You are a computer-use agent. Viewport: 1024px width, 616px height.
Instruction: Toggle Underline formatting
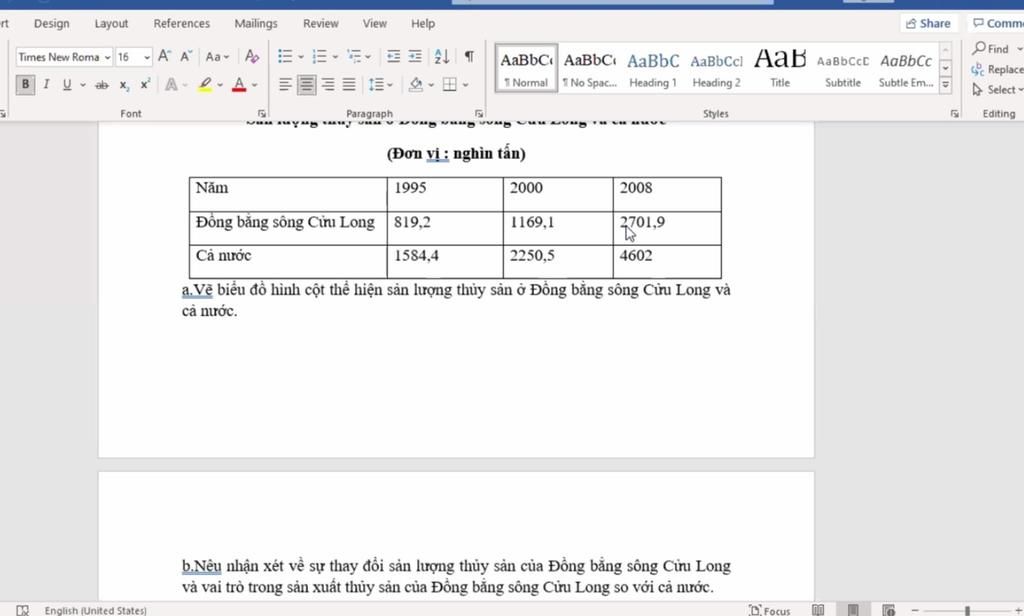(x=67, y=84)
